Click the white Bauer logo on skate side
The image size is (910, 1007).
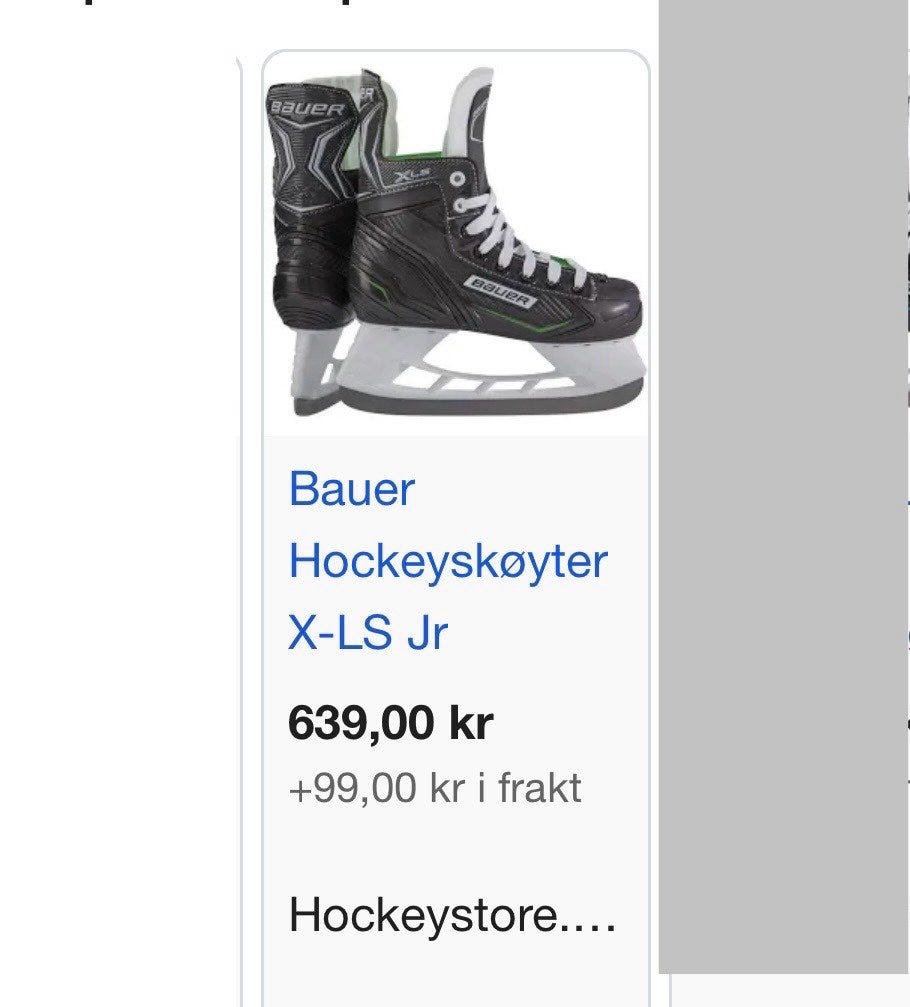[500, 292]
